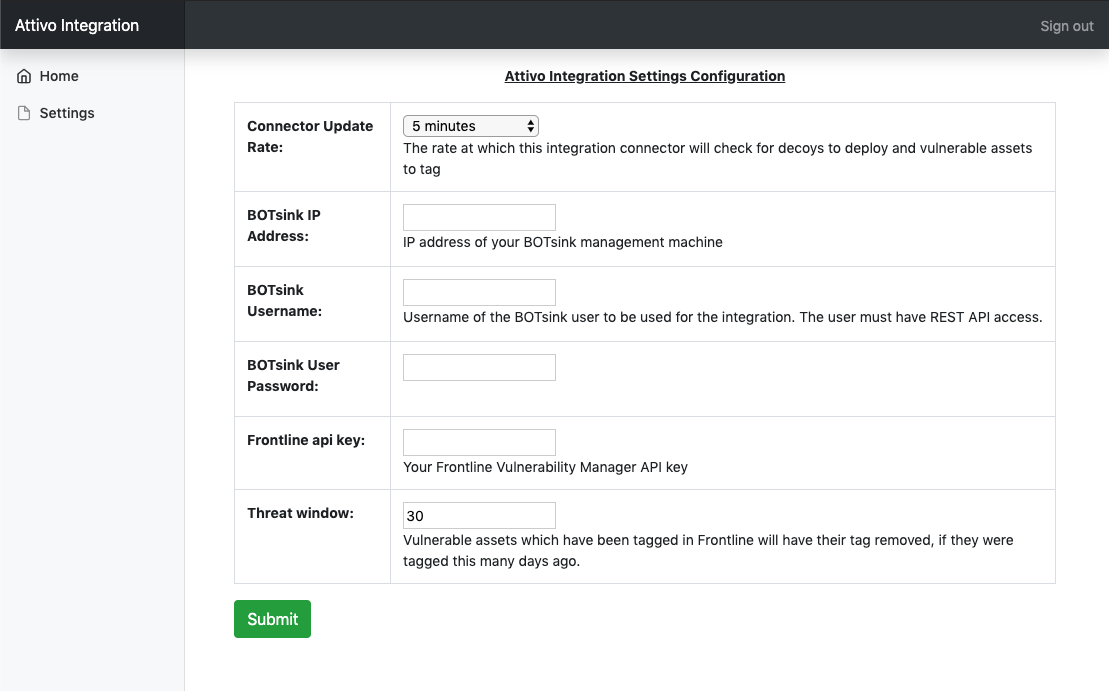
Task: Submit the settings form
Action: 272,619
